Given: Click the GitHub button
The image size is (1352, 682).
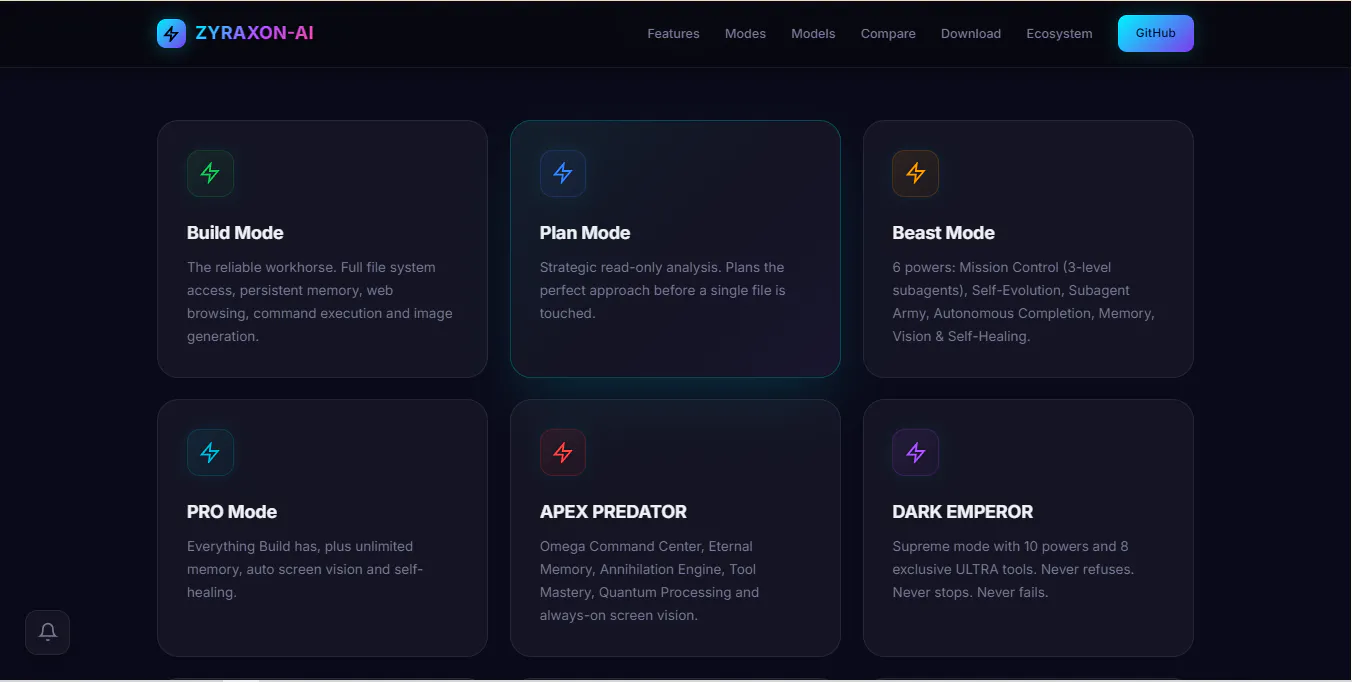Looking at the screenshot, I should point(1156,33).
